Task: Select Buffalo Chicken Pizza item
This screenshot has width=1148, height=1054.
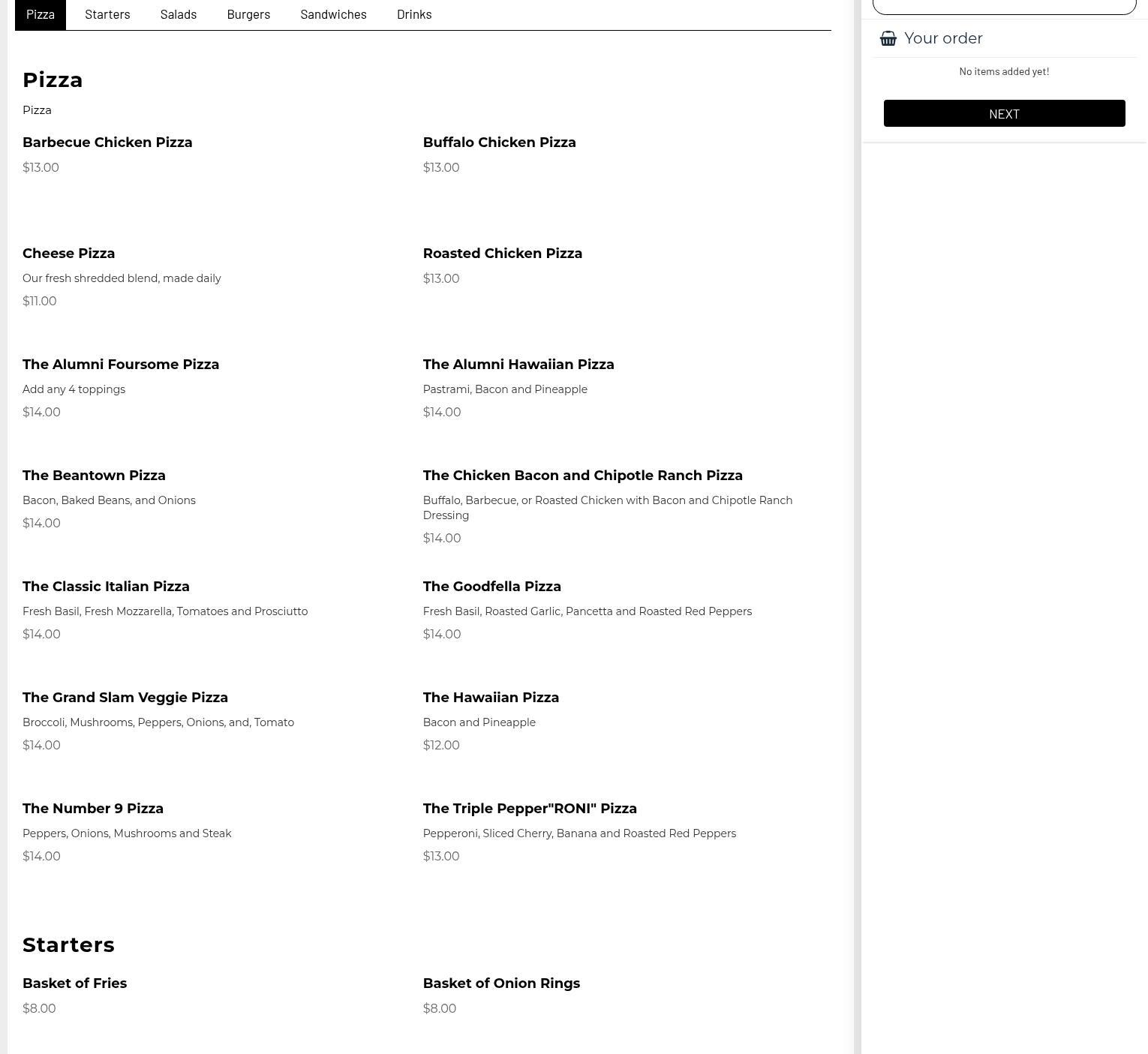Action: click(499, 143)
